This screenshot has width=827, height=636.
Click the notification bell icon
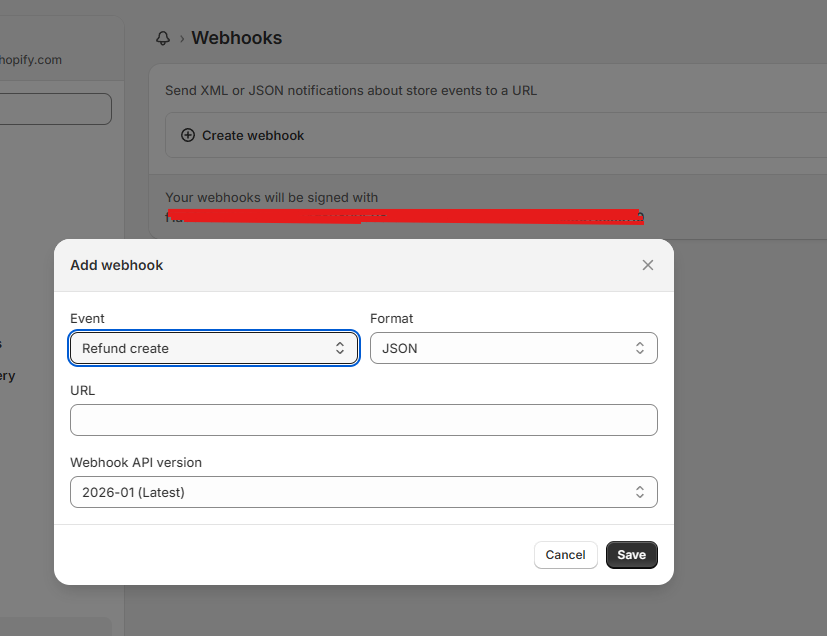click(162, 37)
